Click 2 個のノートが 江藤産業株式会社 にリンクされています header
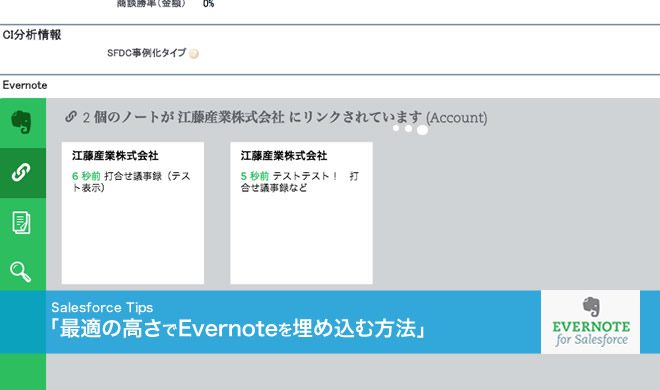This screenshot has height=390, width=660. point(252,117)
